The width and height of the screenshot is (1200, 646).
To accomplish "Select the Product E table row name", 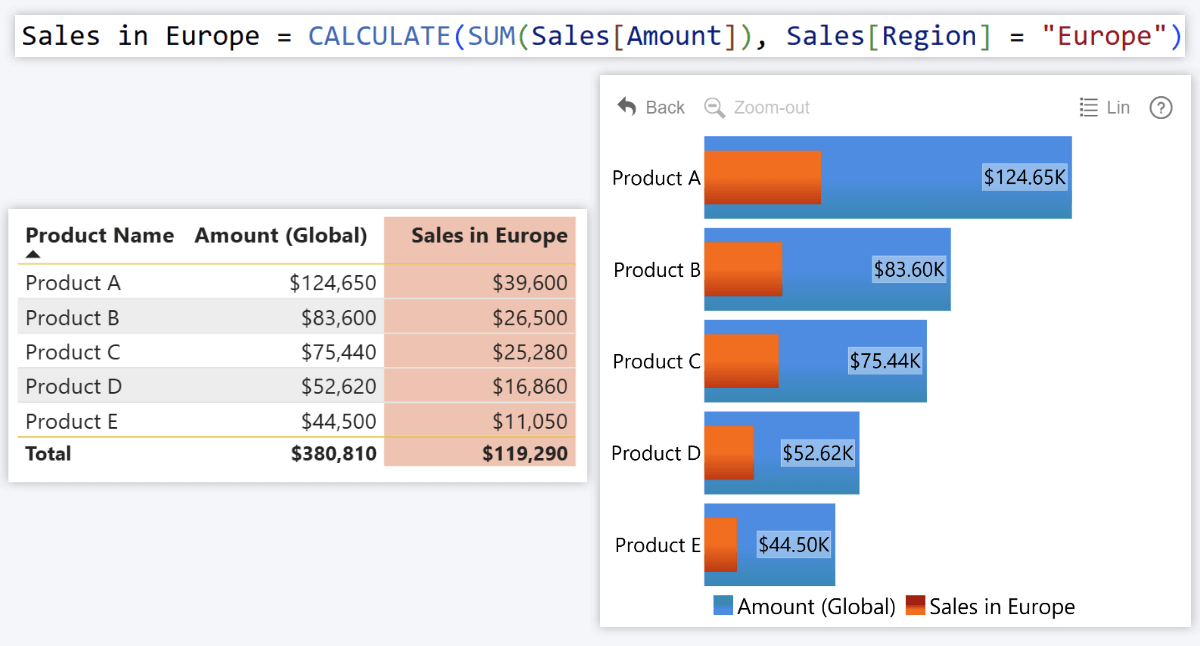I will (72, 421).
